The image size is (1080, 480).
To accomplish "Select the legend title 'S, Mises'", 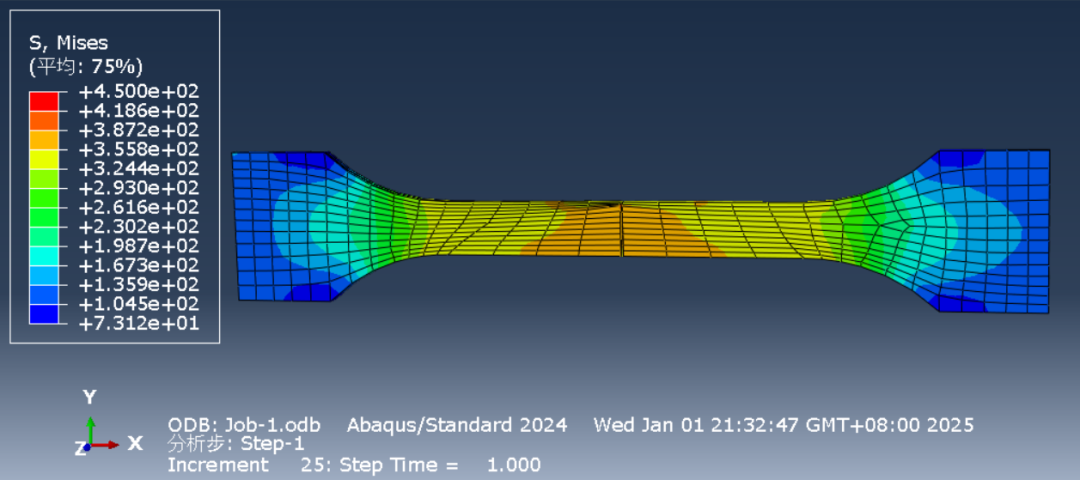I will point(68,43).
